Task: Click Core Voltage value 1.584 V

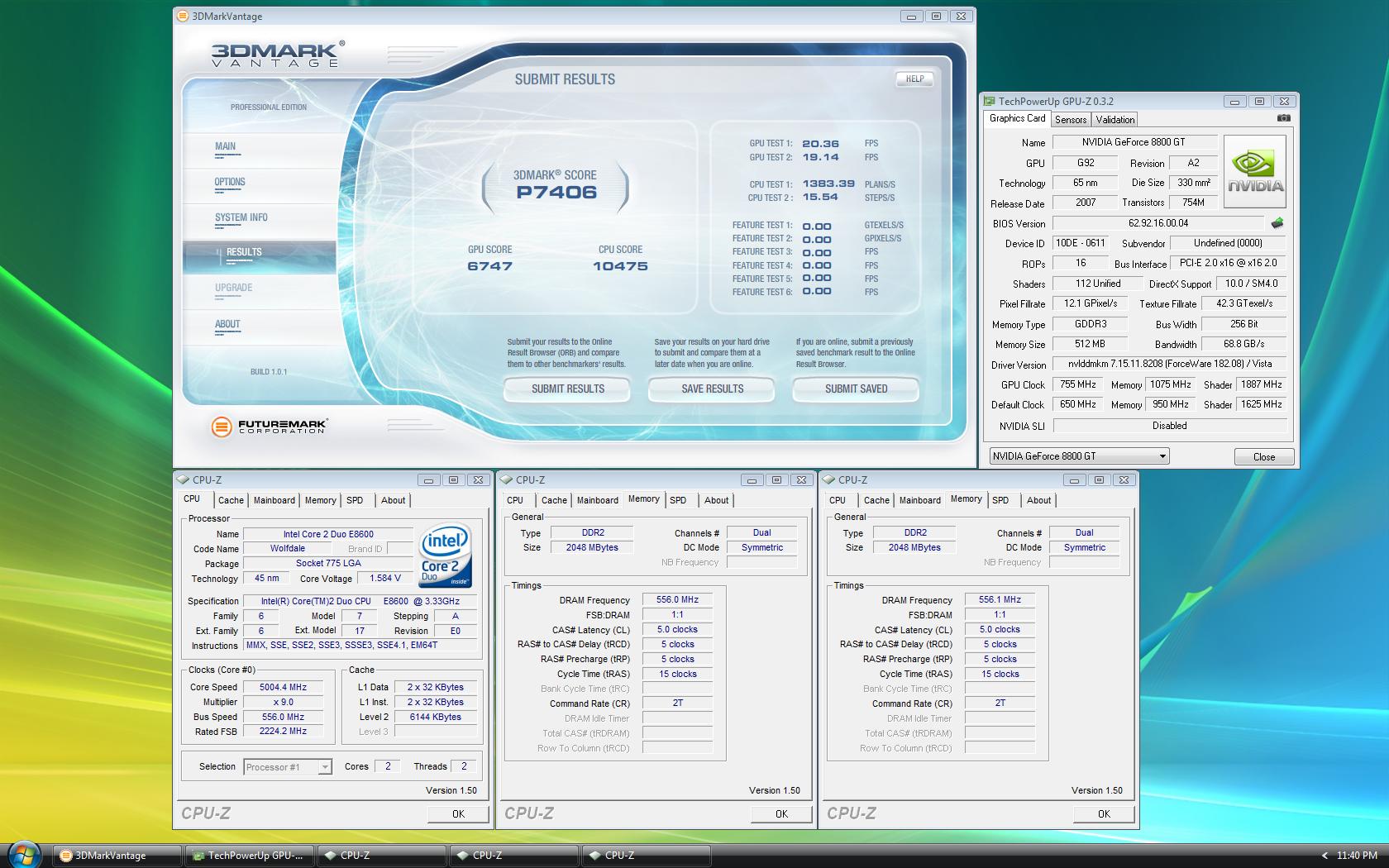Action: 385,578
